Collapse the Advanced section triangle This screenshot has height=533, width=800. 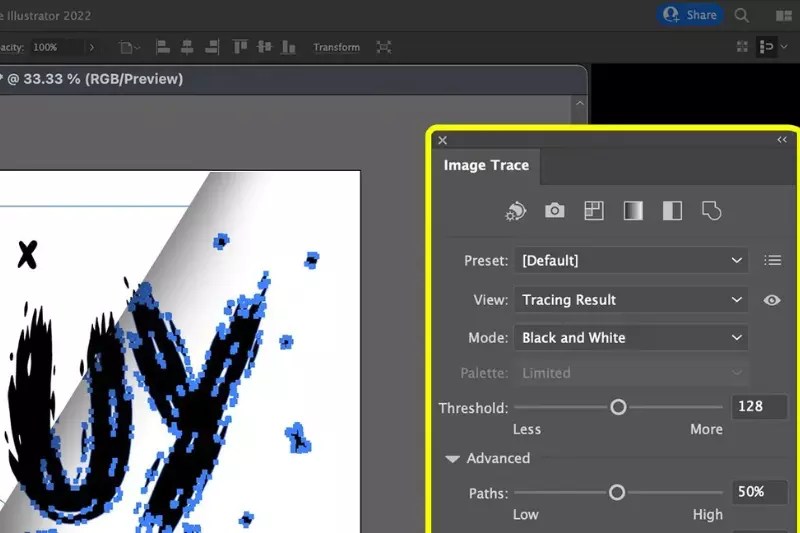pyautogui.click(x=452, y=459)
